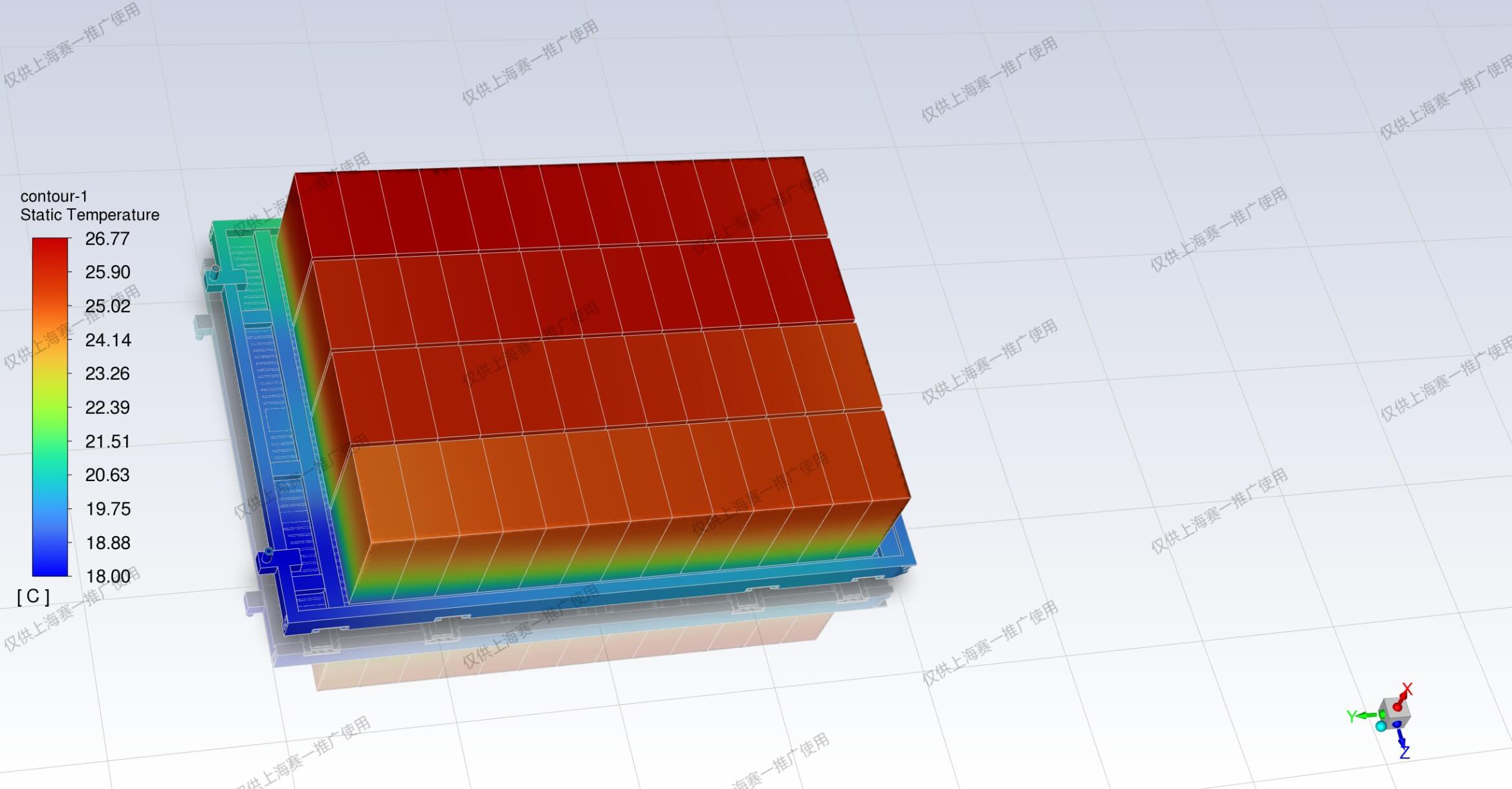Image resolution: width=1512 pixels, height=789 pixels.
Task: Click the 26.77 maximum legend value
Action: click(x=107, y=239)
